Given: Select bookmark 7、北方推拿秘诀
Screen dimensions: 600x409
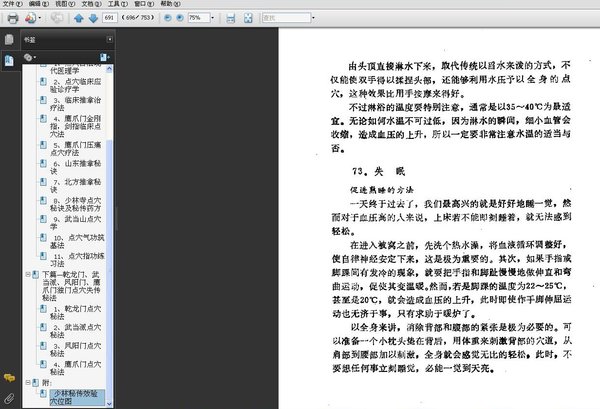Looking at the screenshot, I should coord(75,186).
